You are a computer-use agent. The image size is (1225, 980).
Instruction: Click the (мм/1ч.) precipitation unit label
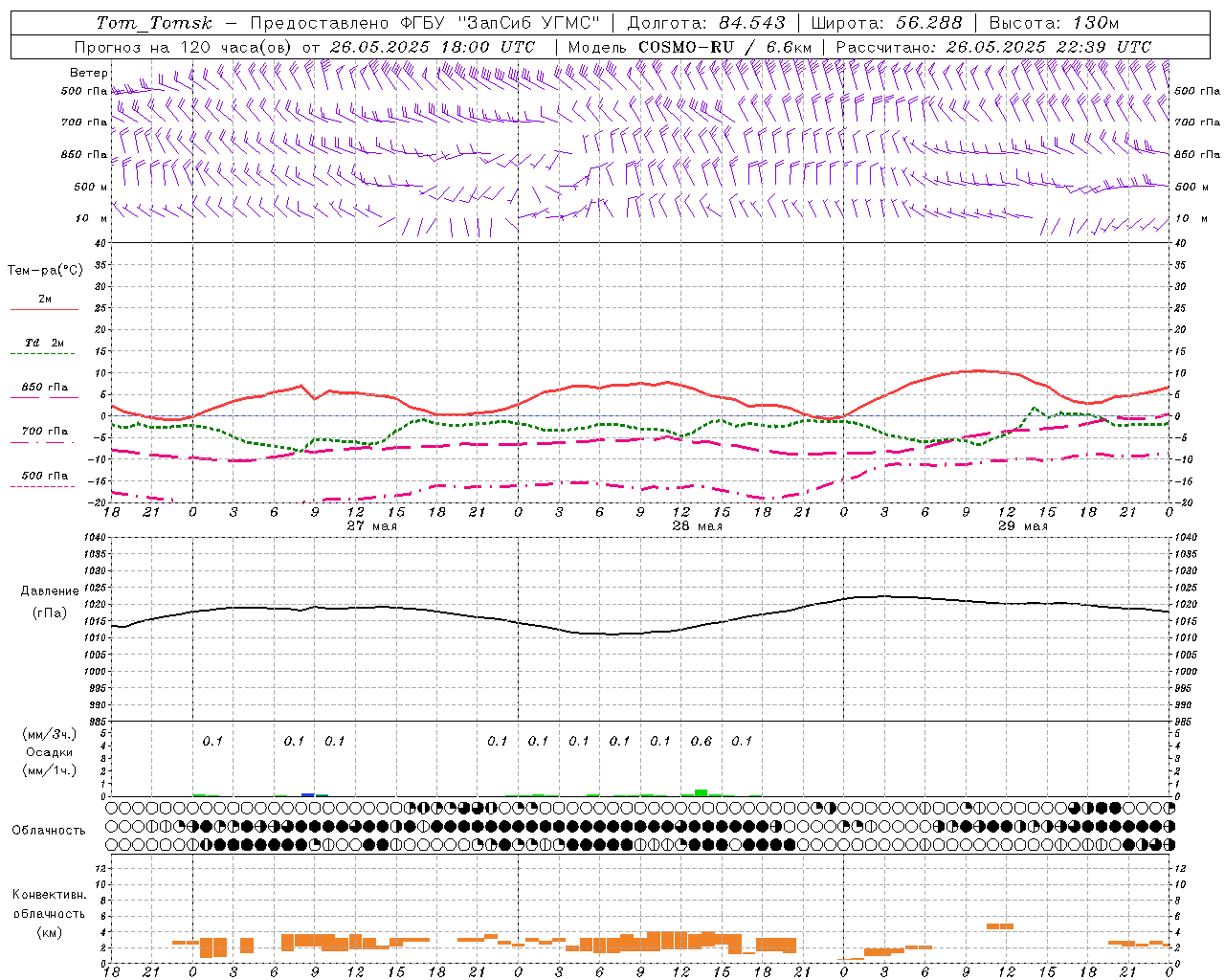pyautogui.click(x=50, y=770)
